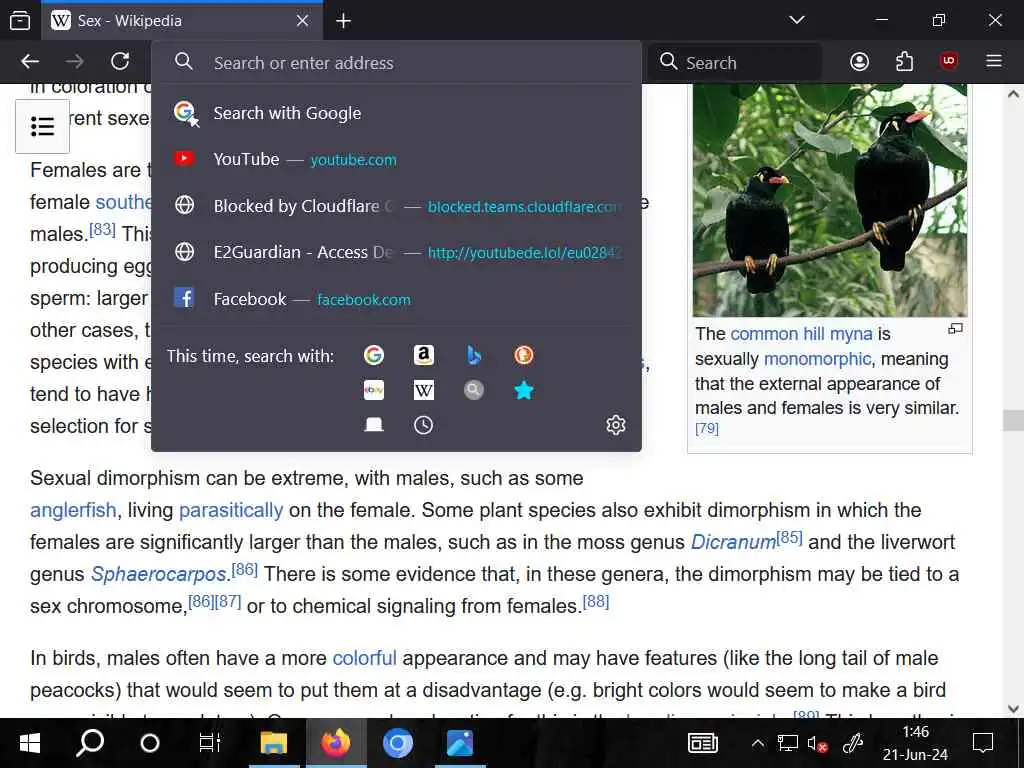
Task: Switch to Chromium from taskbar
Action: pyautogui.click(x=398, y=743)
